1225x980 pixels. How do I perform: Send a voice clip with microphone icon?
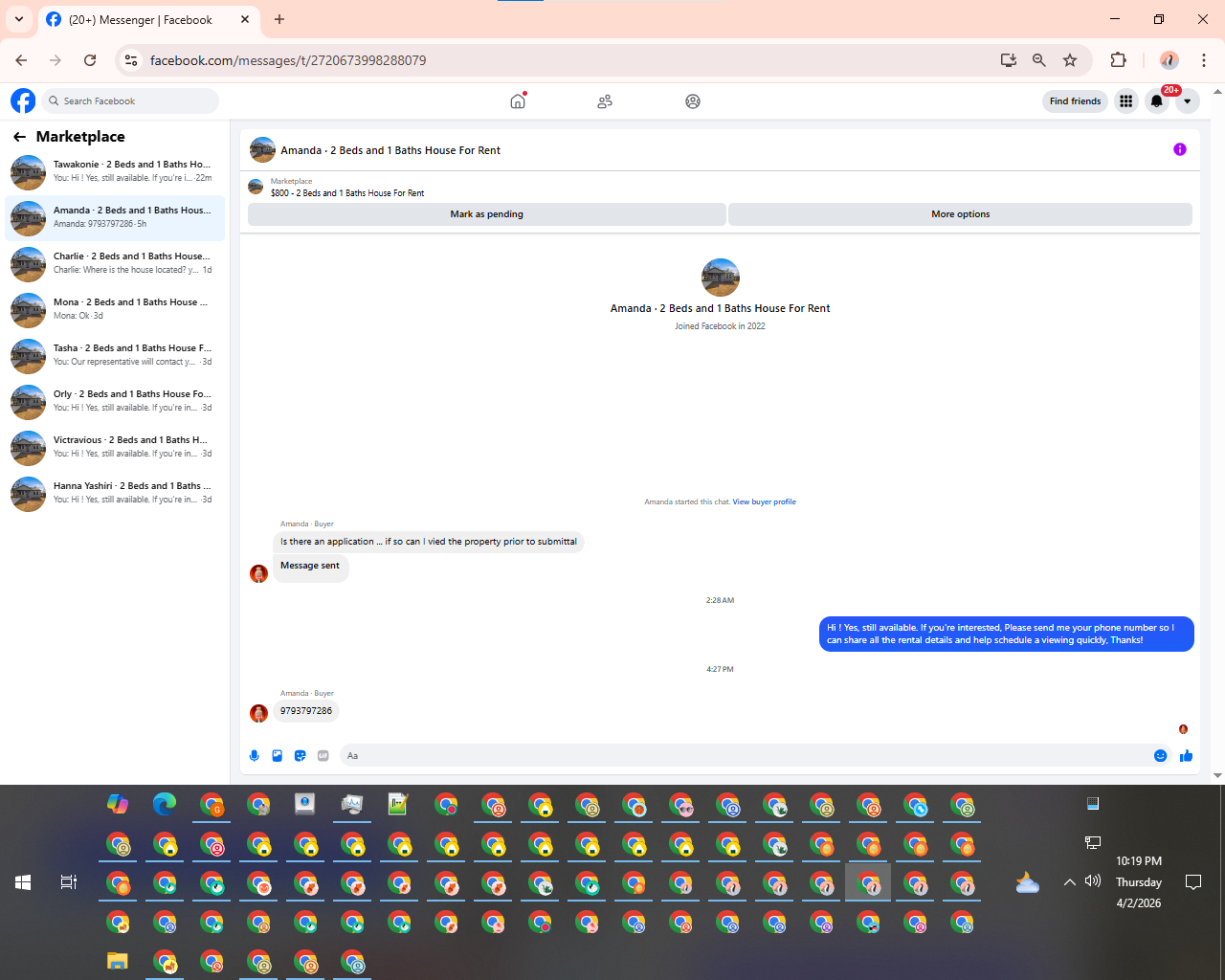[255, 756]
